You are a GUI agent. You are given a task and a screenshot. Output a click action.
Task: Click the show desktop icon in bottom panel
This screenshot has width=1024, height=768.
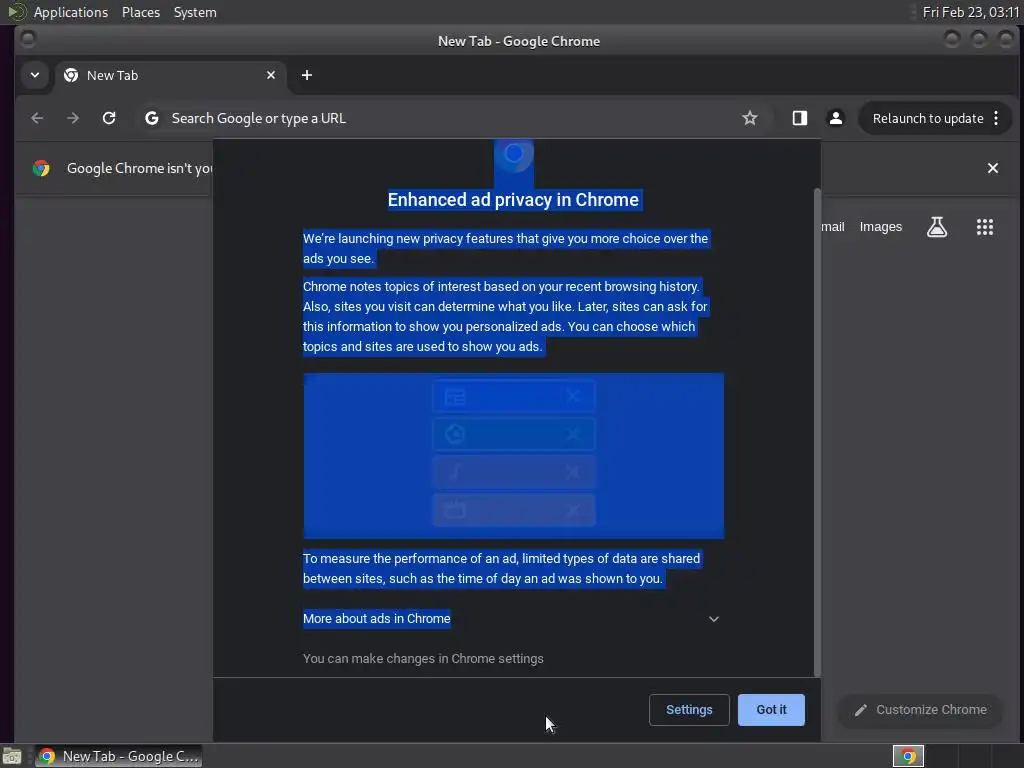(12, 757)
